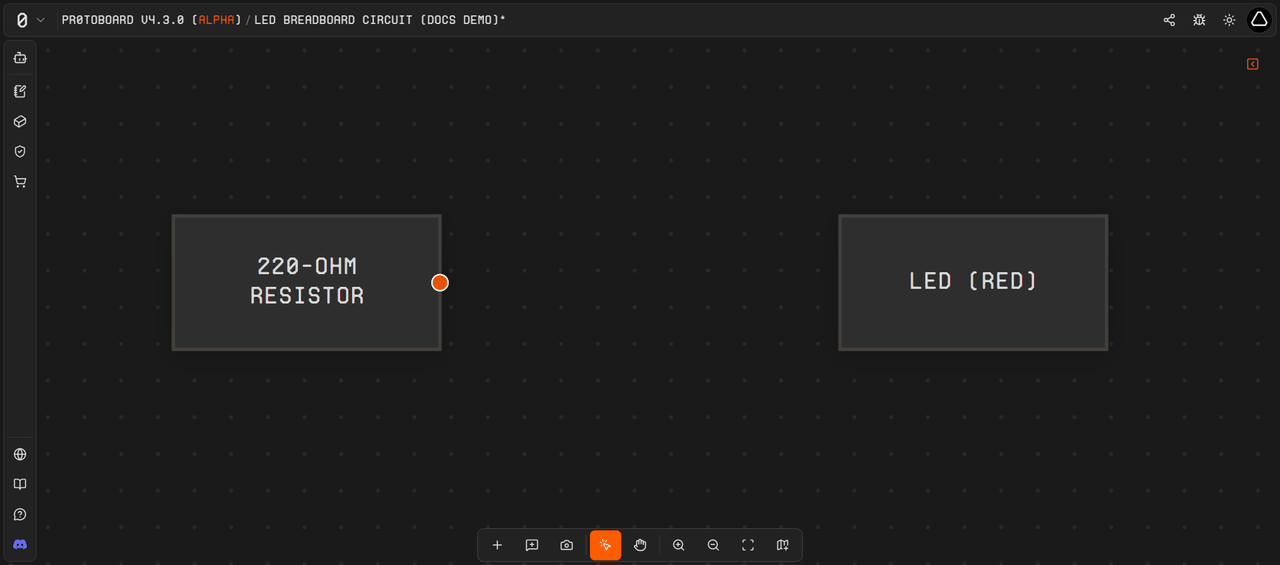The width and height of the screenshot is (1280, 565).
Task: Activate the hand pan tool
Action: pyautogui.click(x=640, y=545)
